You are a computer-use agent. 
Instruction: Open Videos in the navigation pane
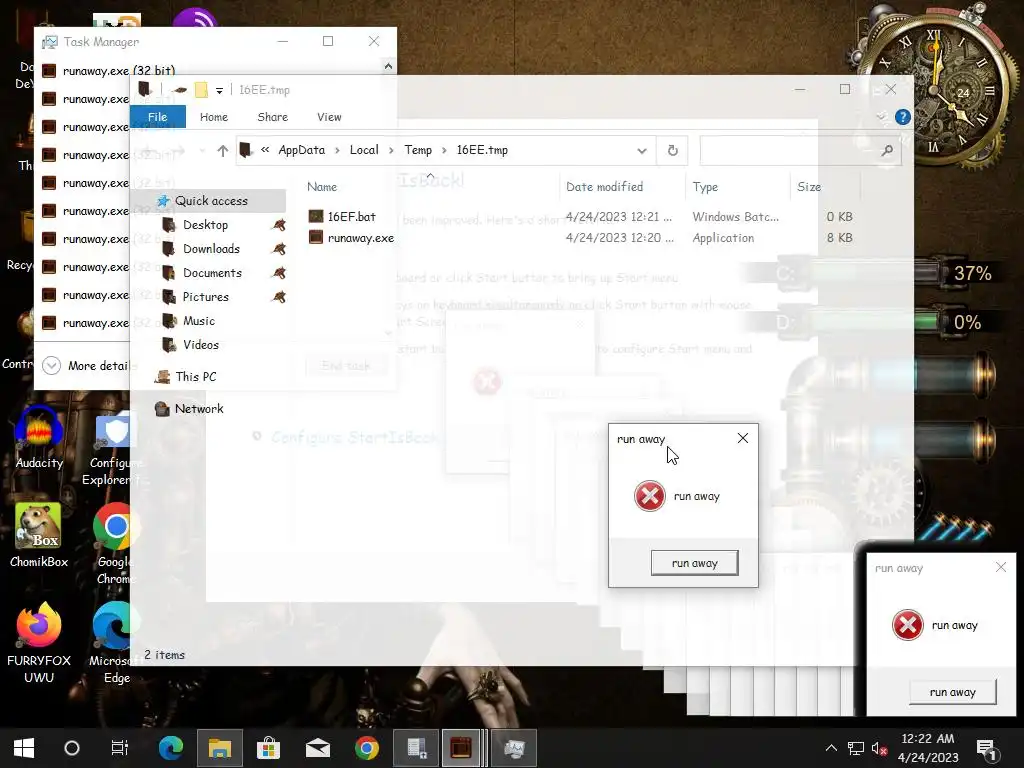point(200,345)
